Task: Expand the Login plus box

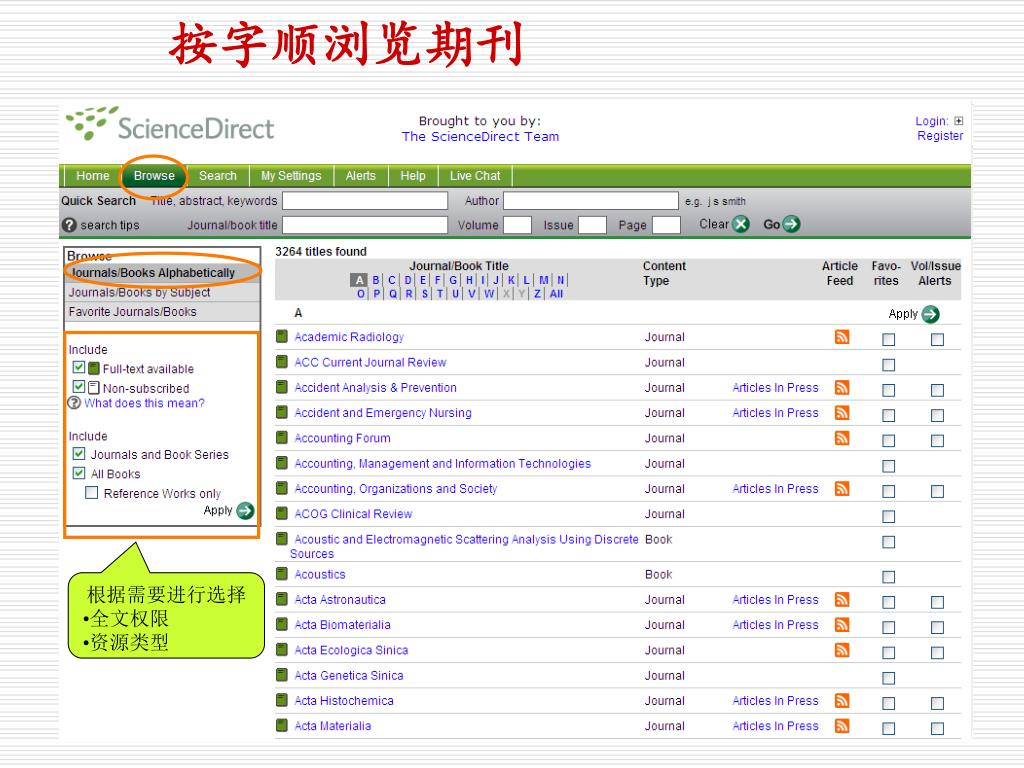Action: [x=959, y=121]
